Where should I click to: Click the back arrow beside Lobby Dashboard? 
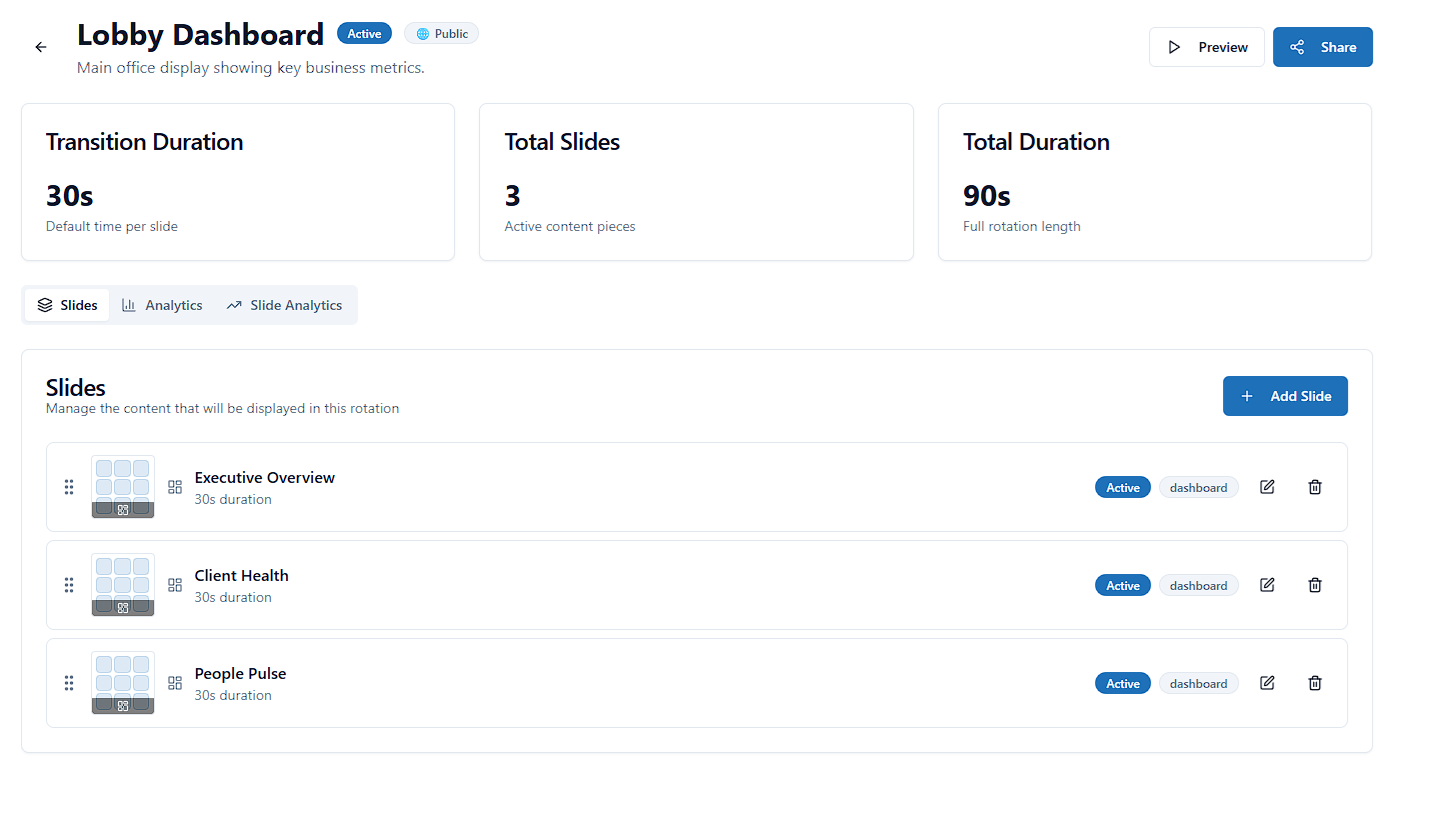click(x=41, y=47)
